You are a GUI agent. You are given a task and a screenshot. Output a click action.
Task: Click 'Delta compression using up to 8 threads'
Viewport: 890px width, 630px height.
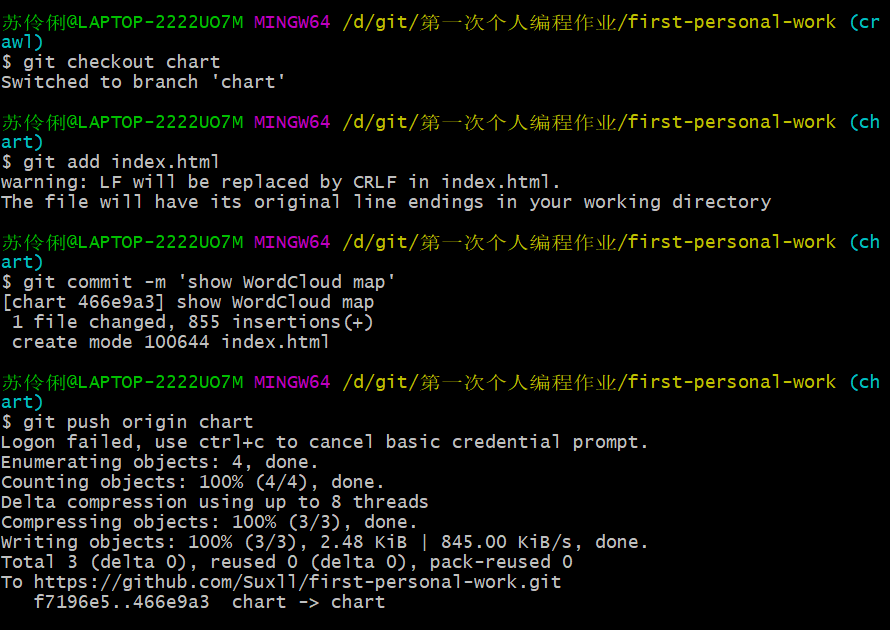(215, 502)
